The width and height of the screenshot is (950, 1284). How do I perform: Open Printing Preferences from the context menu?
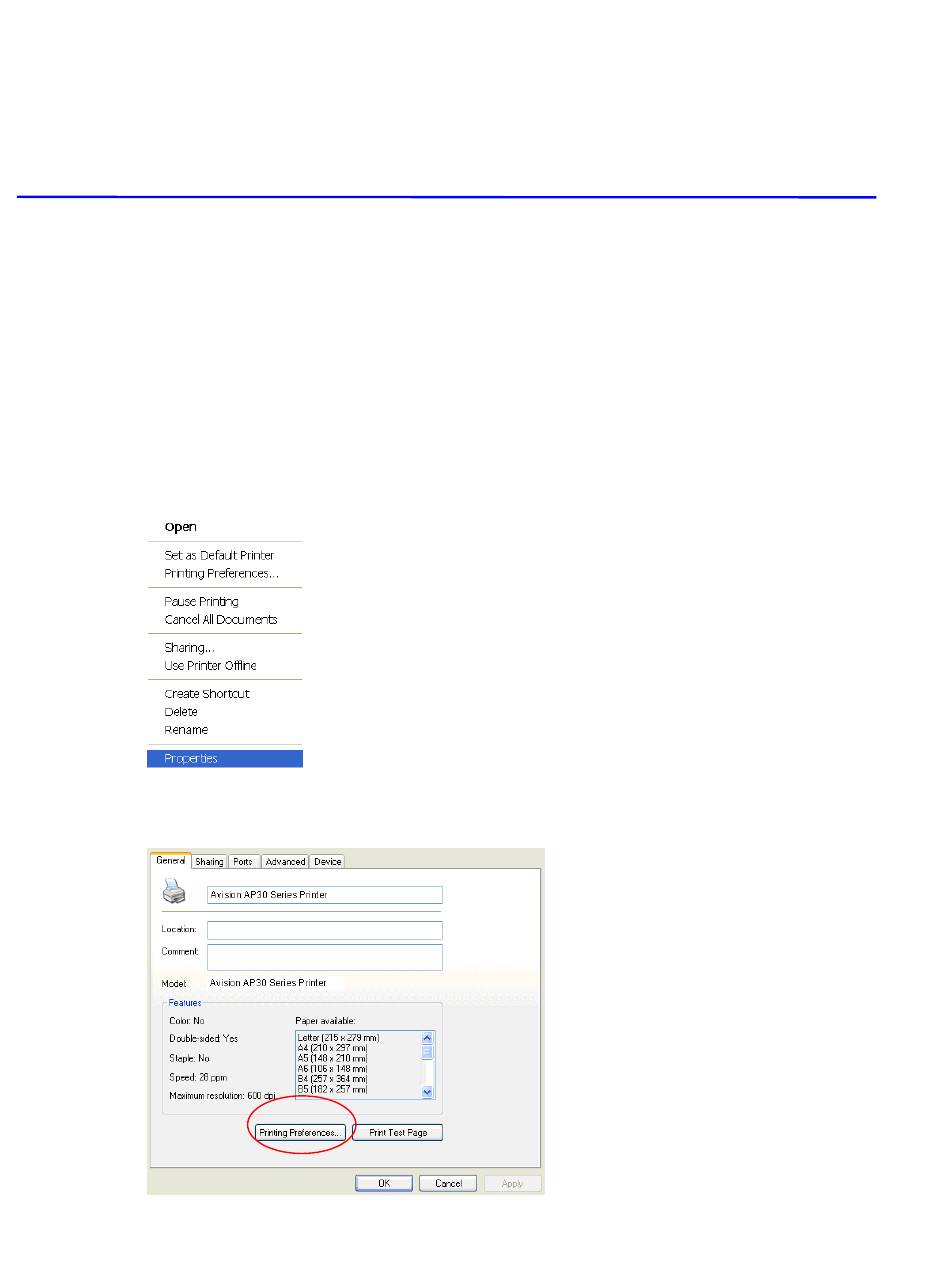coord(221,573)
